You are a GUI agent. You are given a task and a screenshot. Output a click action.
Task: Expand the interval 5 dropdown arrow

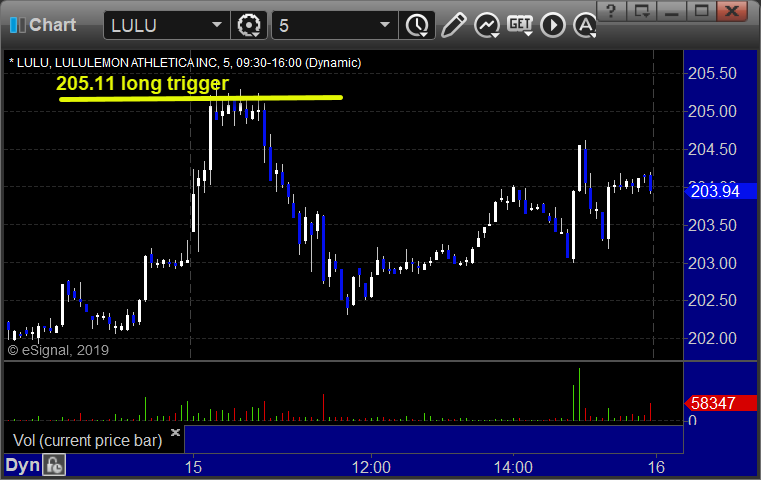[x=384, y=25]
